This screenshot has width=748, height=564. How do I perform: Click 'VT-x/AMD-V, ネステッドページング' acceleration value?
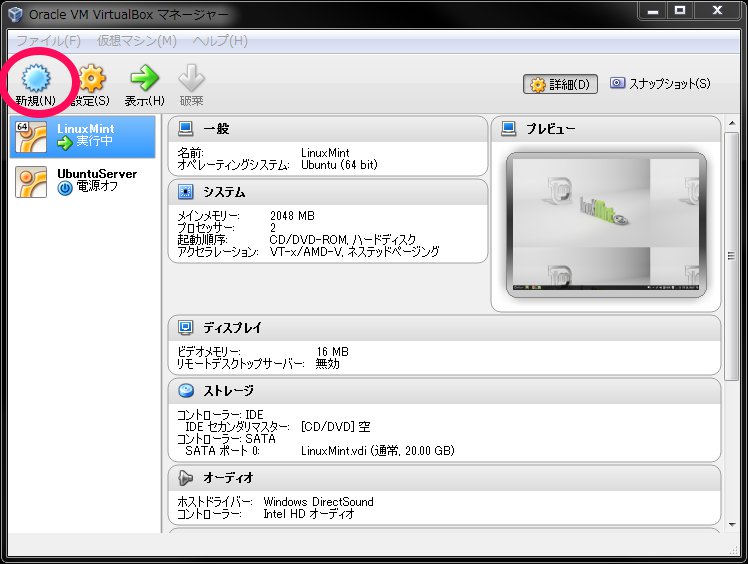(x=354, y=251)
